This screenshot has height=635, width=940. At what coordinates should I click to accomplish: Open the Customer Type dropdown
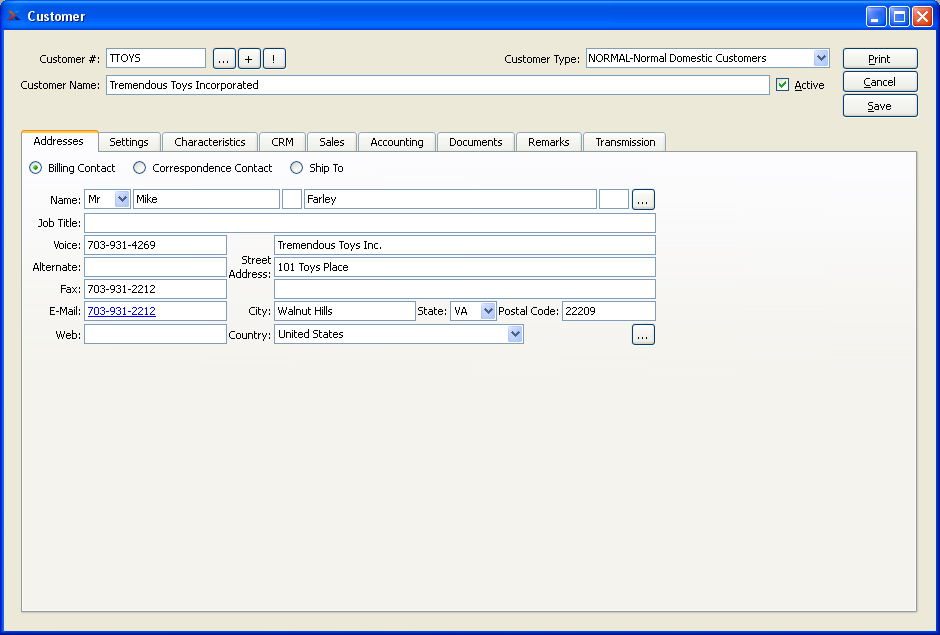[821, 58]
